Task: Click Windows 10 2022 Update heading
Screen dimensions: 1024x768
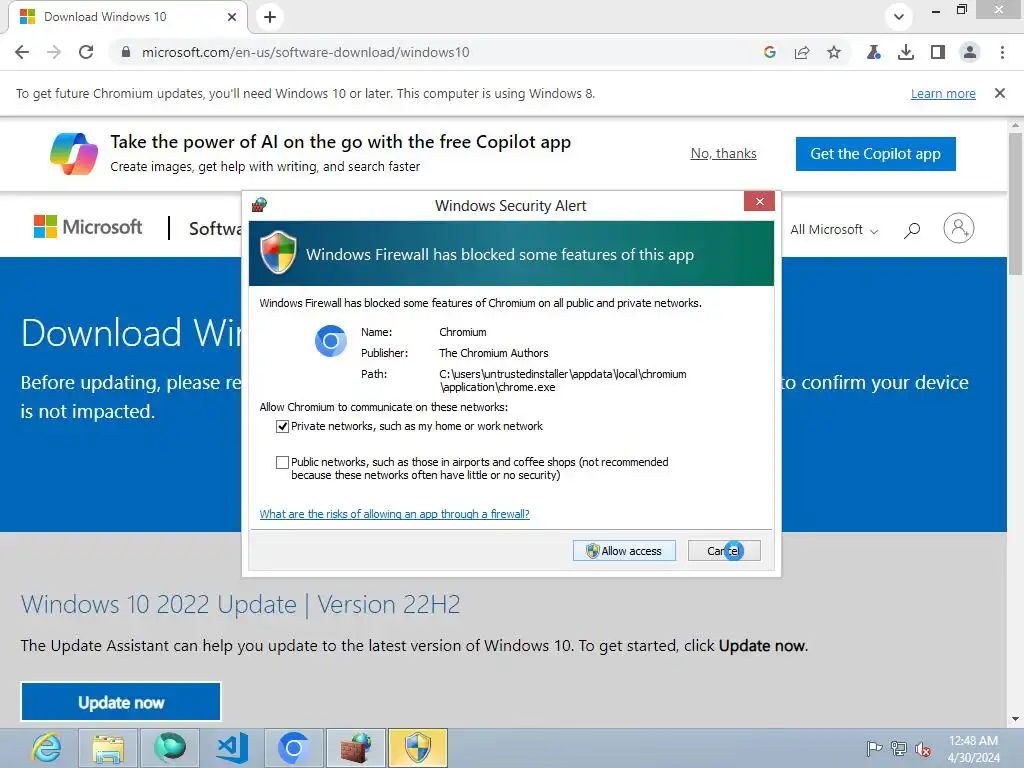Action: [x=240, y=605]
